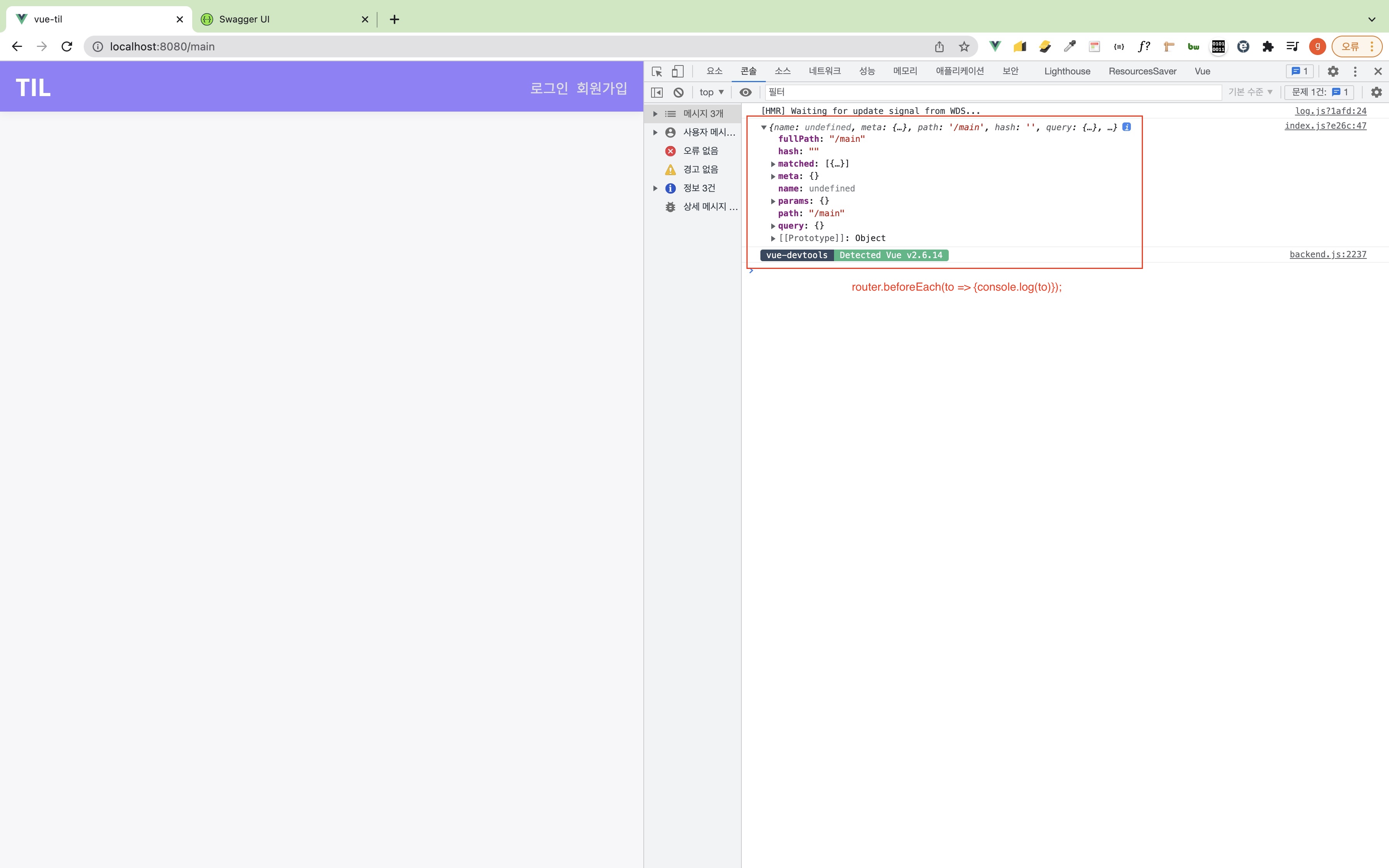Bookmark this page with the star icon
Screen dimensions: 1389x868
[964, 46]
